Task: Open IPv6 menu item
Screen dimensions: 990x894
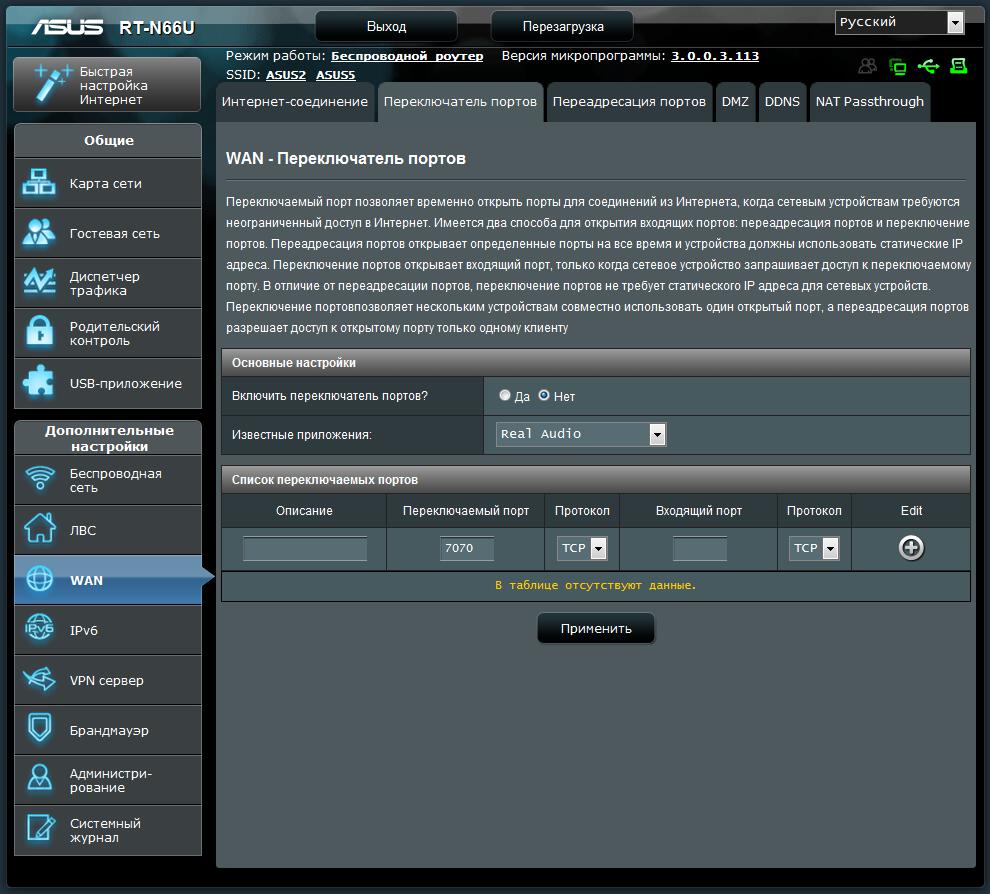Action: point(108,630)
